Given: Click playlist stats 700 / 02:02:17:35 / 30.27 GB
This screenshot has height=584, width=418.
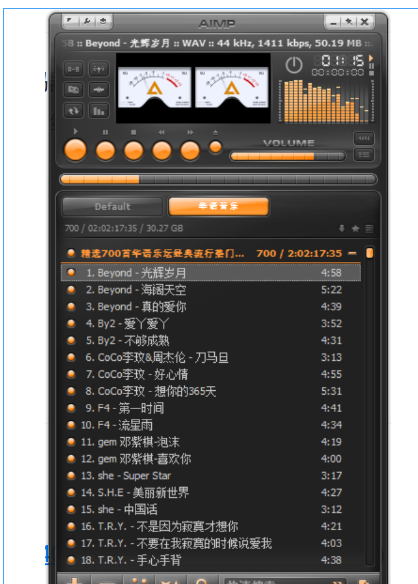Looking at the screenshot, I should (124, 228).
